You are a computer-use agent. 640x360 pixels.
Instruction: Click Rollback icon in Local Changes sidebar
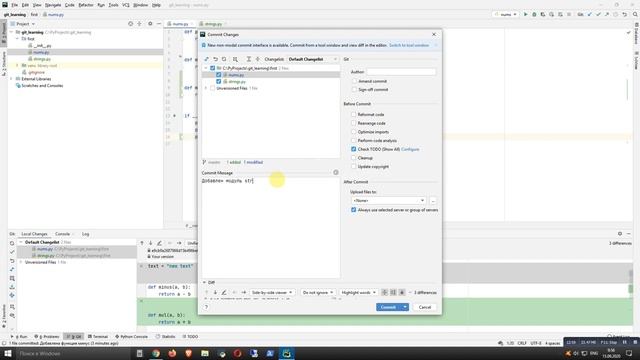click(12, 260)
